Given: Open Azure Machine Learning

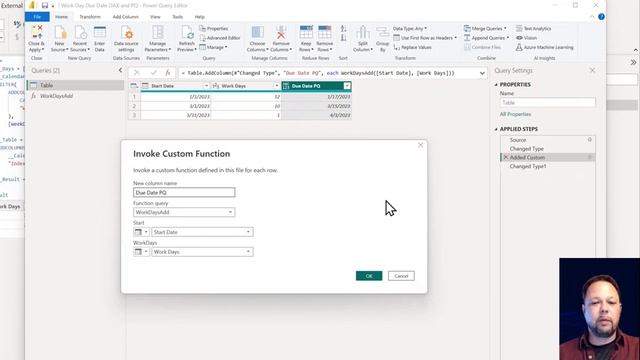Looking at the screenshot, I should [x=544, y=47].
